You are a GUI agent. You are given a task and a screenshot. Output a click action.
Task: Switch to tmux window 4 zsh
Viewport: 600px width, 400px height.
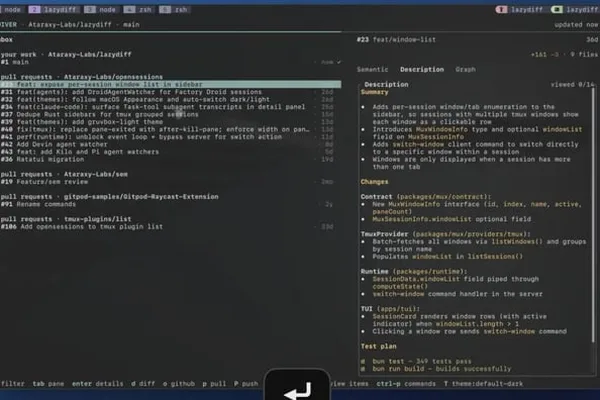point(138,10)
